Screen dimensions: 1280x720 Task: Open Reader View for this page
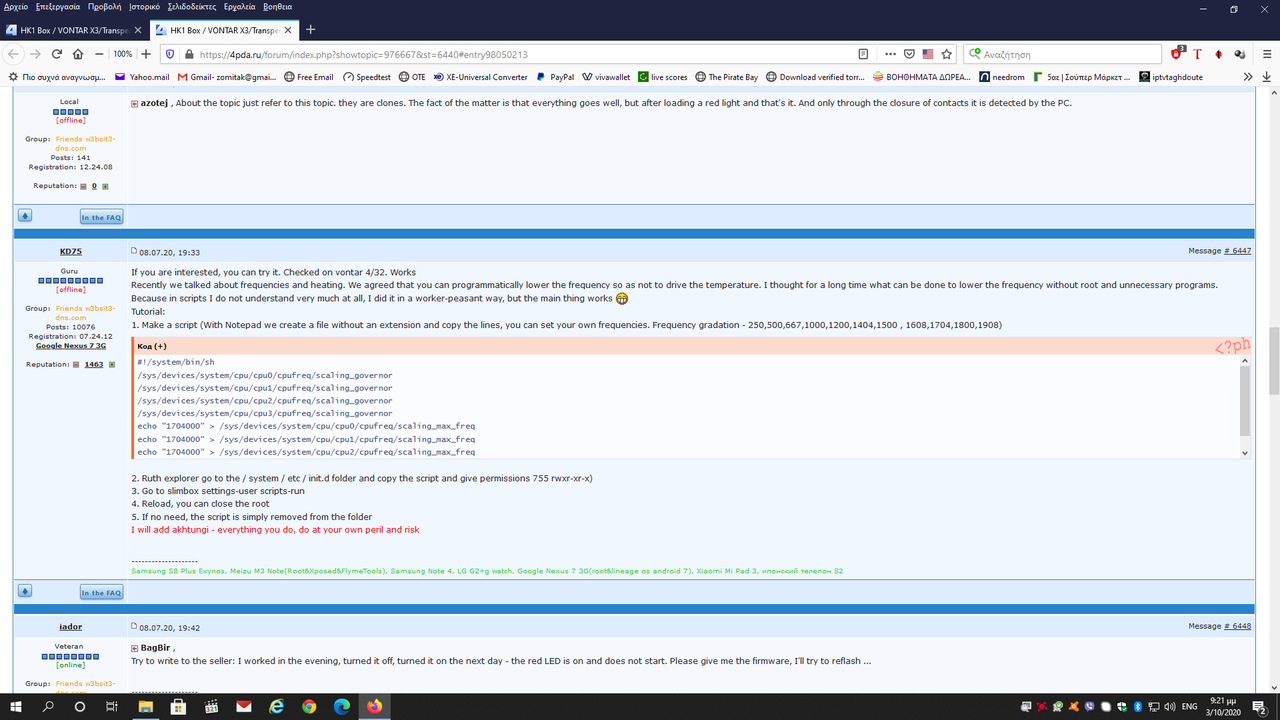coord(863,54)
